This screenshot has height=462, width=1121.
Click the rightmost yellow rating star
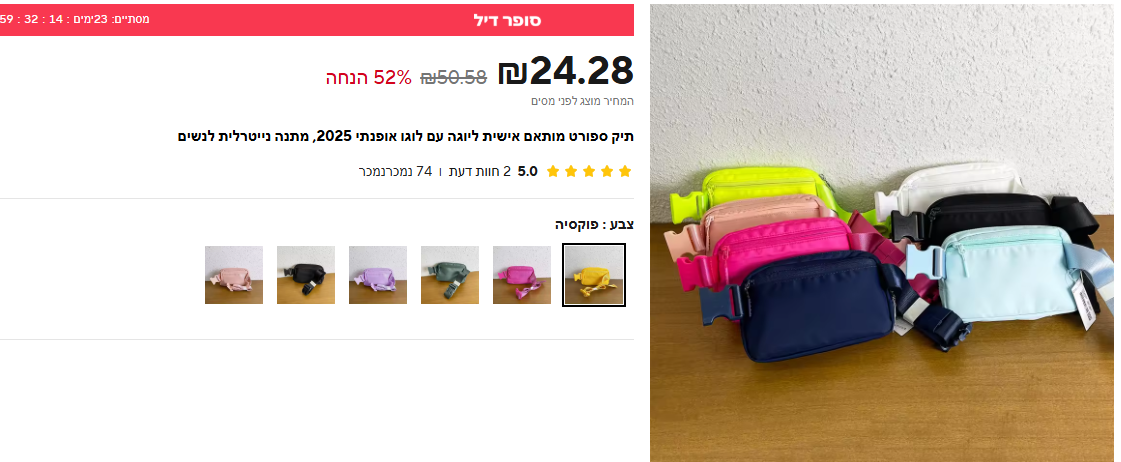[626, 171]
